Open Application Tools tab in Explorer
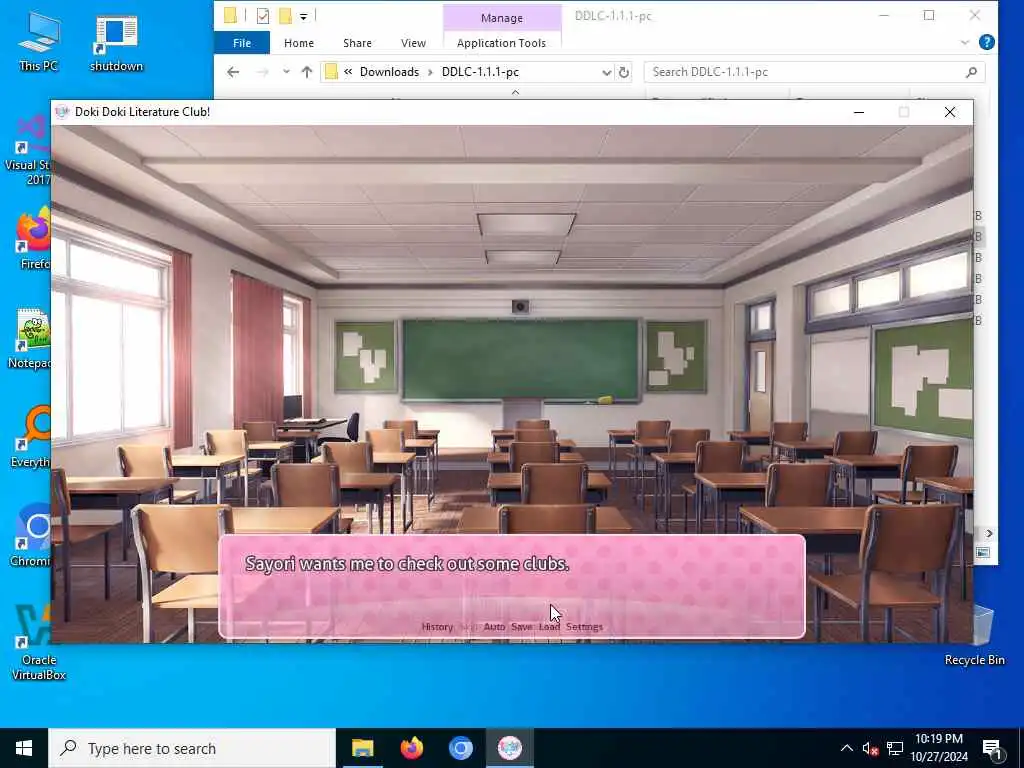This screenshot has height=768, width=1024. (x=501, y=43)
